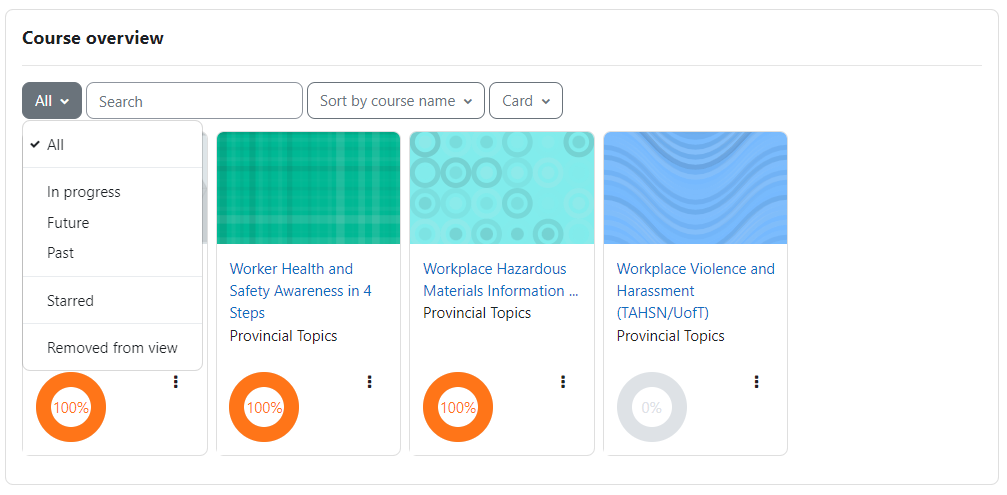1007x495 pixels.
Task: Click Provincial Topics under Hazardous Materials course
Action: click(477, 313)
